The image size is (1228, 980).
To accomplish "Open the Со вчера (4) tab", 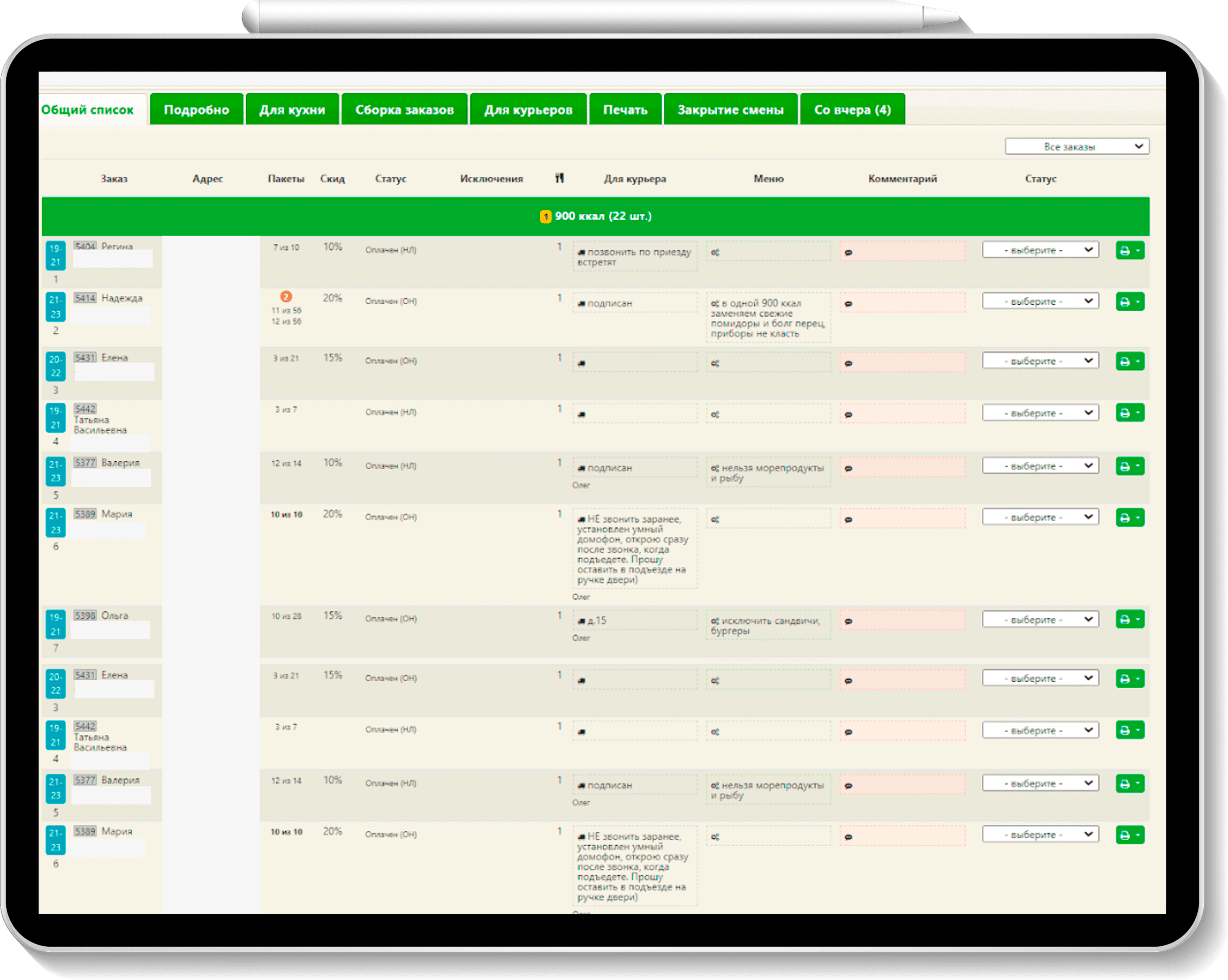I will click(x=852, y=109).
